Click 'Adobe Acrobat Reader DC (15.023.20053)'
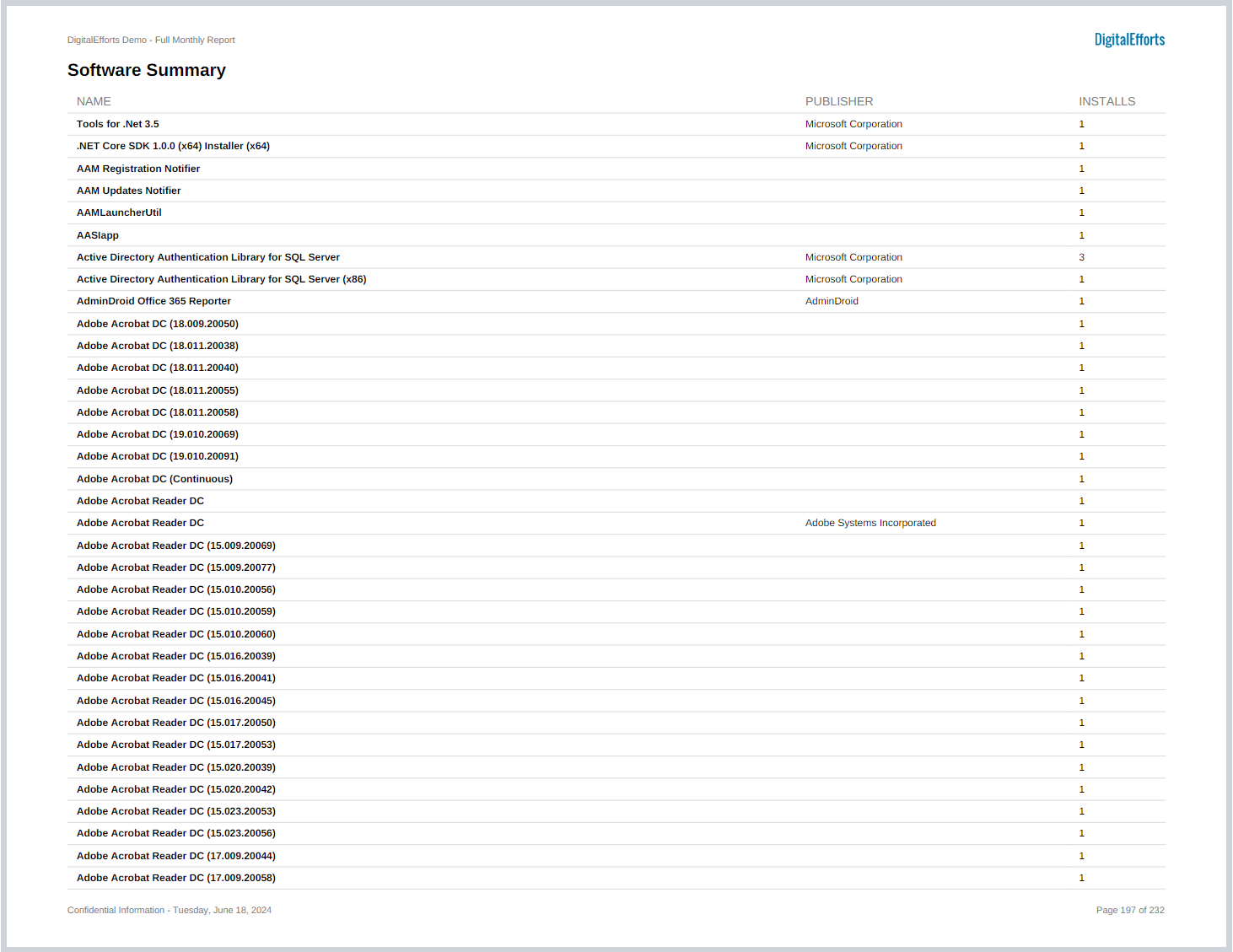 coord(176,811)
